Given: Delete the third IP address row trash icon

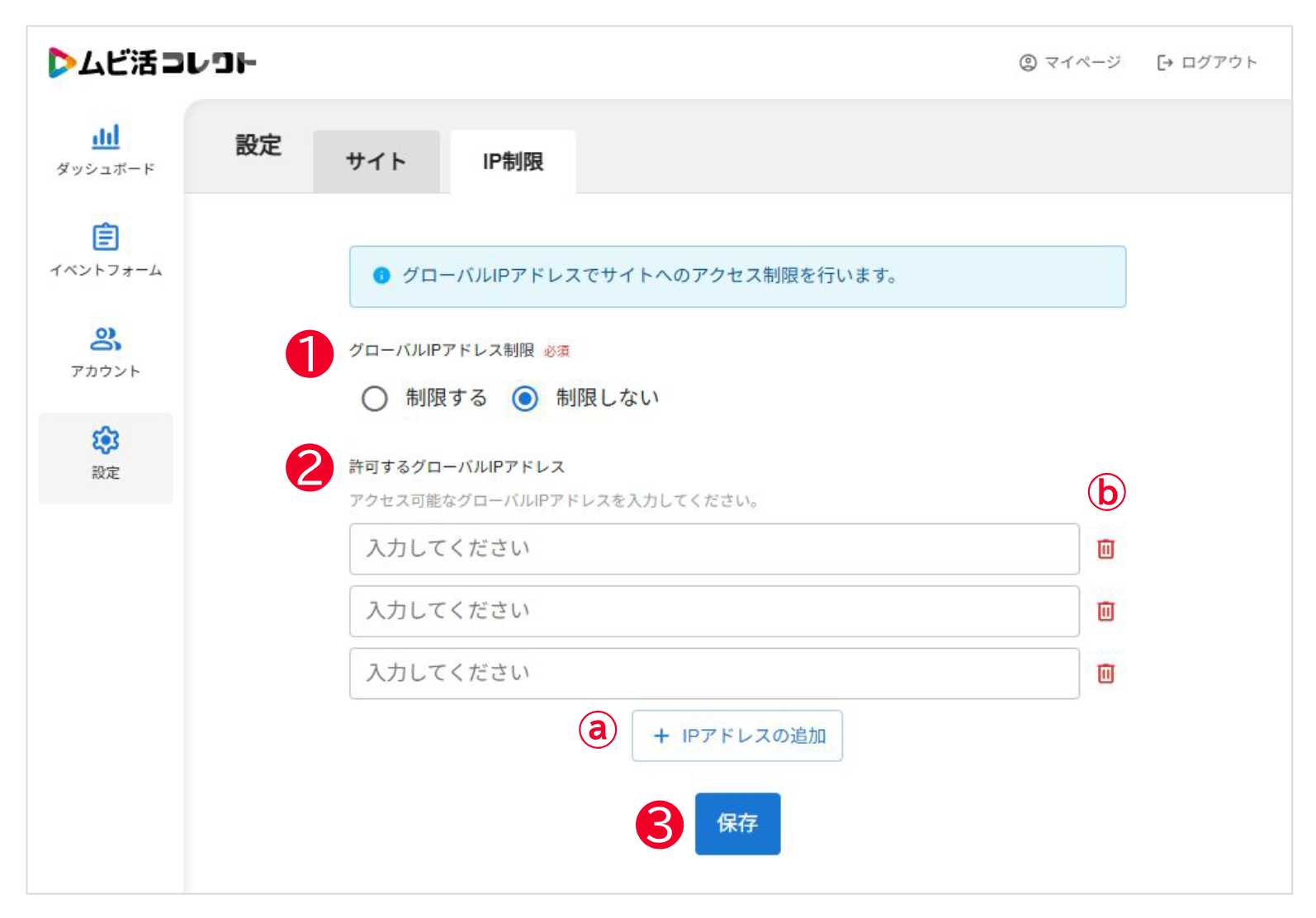Looking at the screenshot, I should tap(1105, 674).
